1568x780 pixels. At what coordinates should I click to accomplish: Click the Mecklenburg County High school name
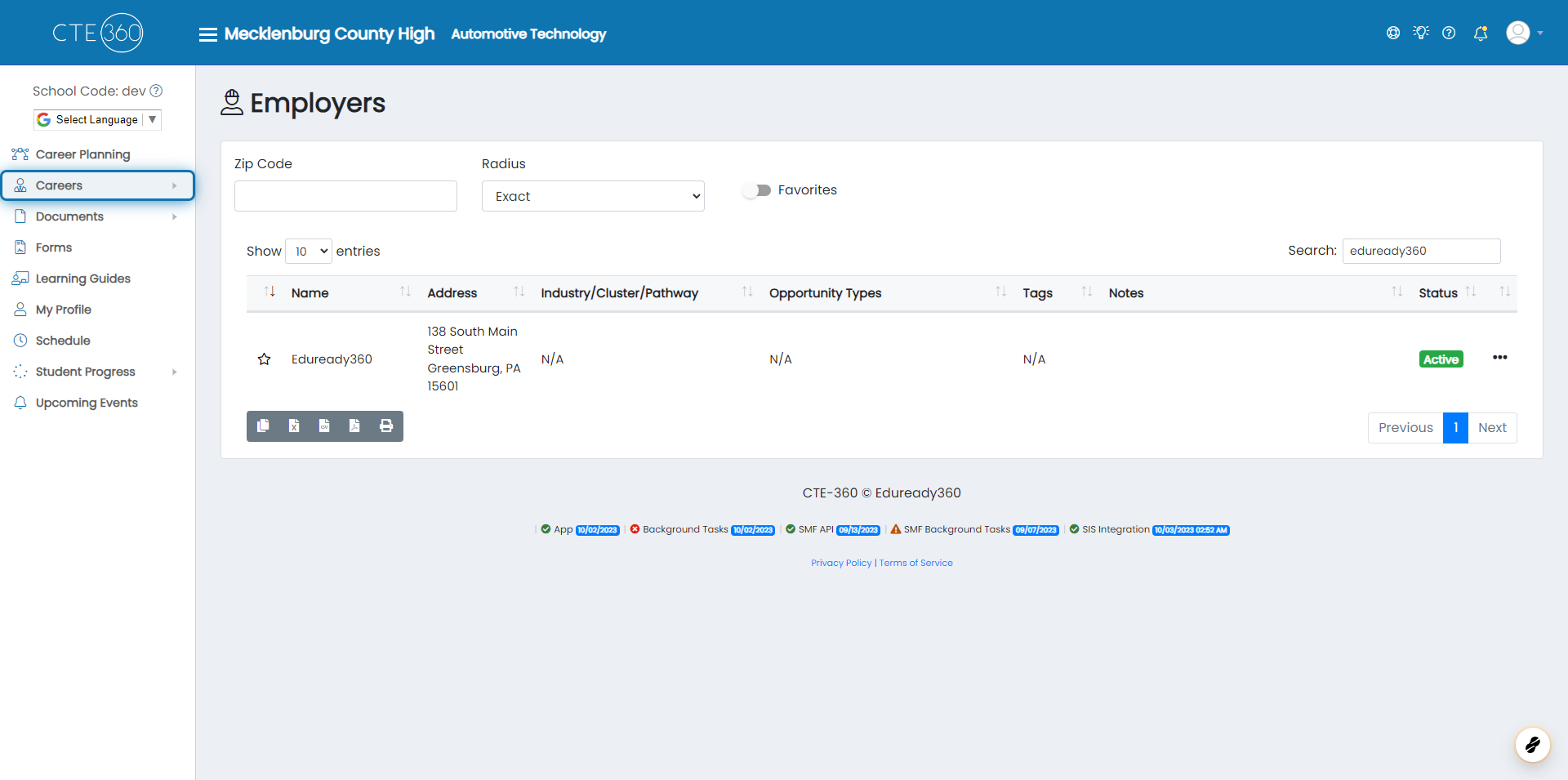pyautogui.click(x=329, y=34)
